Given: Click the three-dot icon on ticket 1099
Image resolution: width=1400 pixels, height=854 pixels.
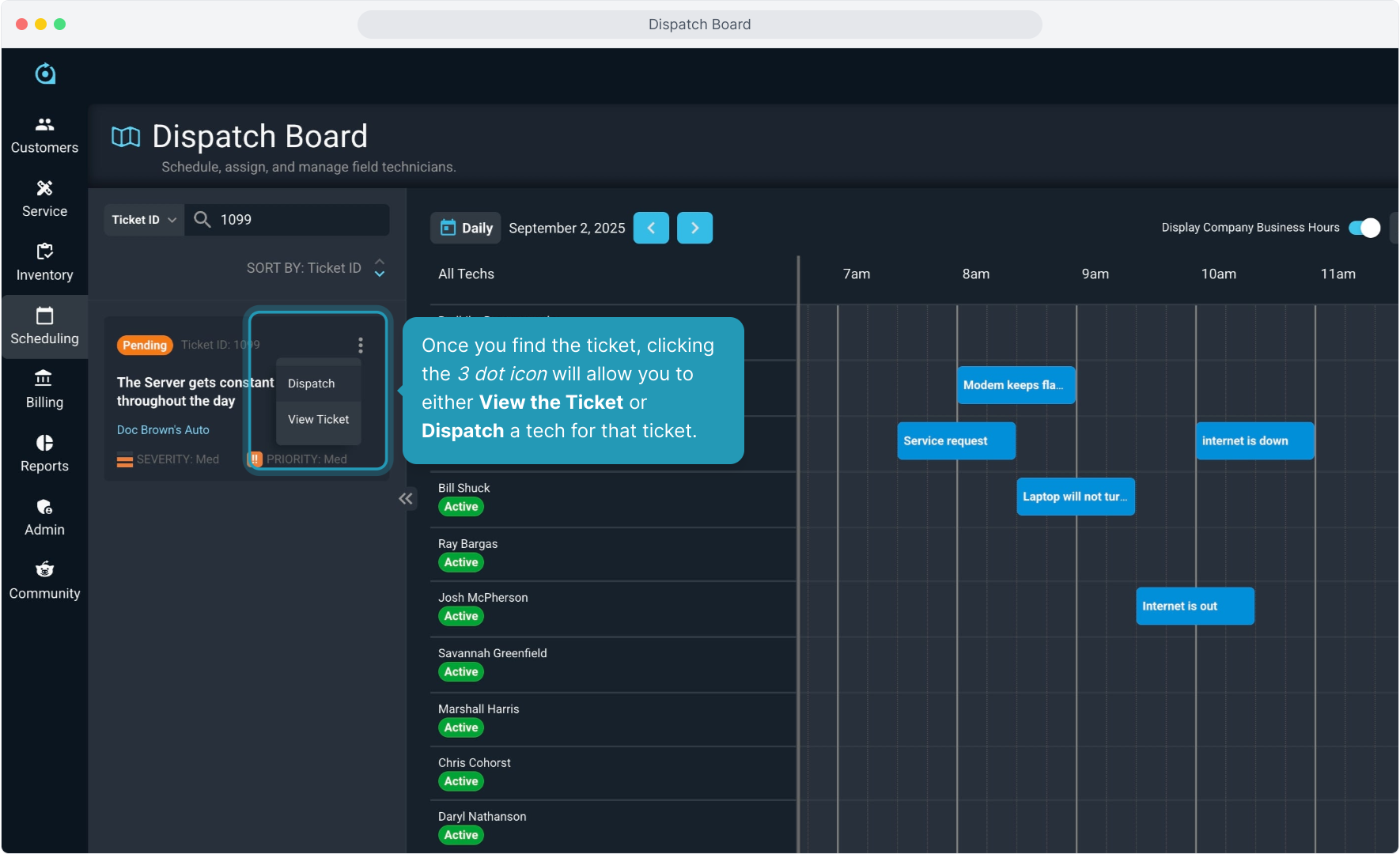Looking at the screenshot, I should pyautogui.click(x=361, y=345).
